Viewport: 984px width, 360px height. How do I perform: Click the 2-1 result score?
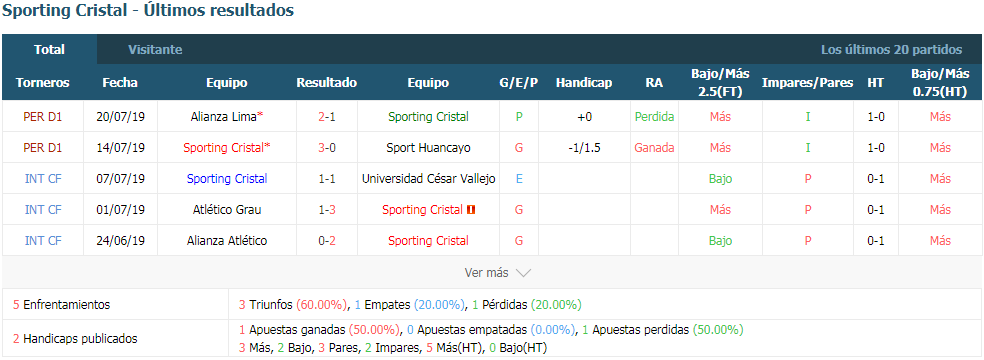coord(326,117)
